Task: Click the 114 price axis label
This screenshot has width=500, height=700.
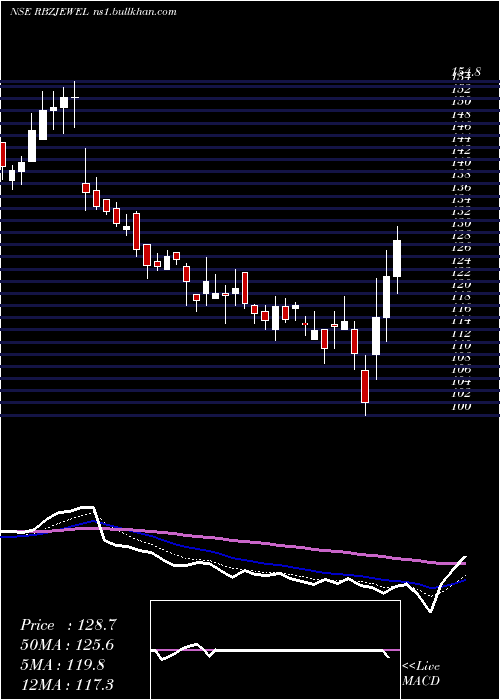Action: [462, 321]
